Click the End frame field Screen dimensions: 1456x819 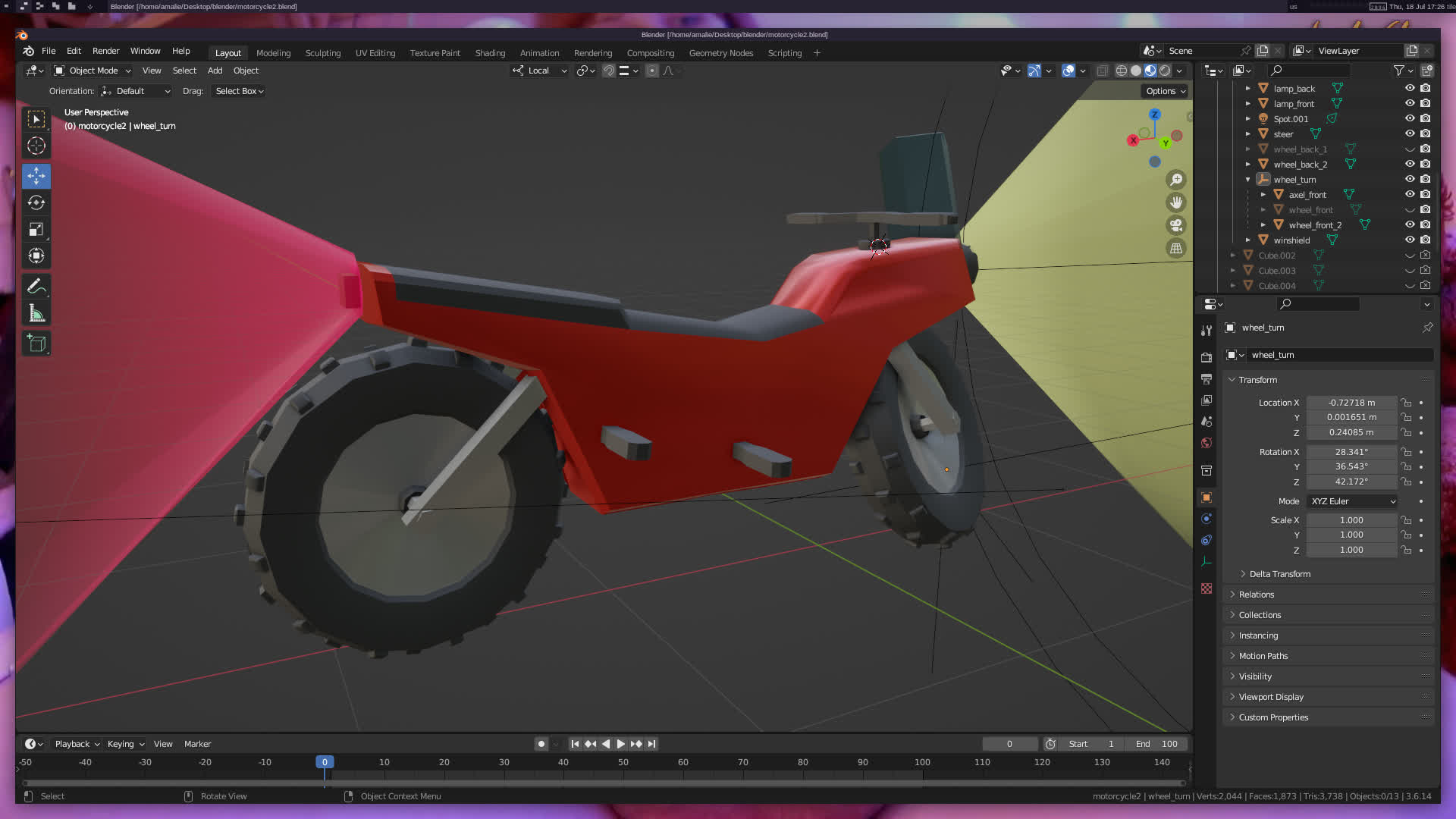click(x=1156, y=744)
